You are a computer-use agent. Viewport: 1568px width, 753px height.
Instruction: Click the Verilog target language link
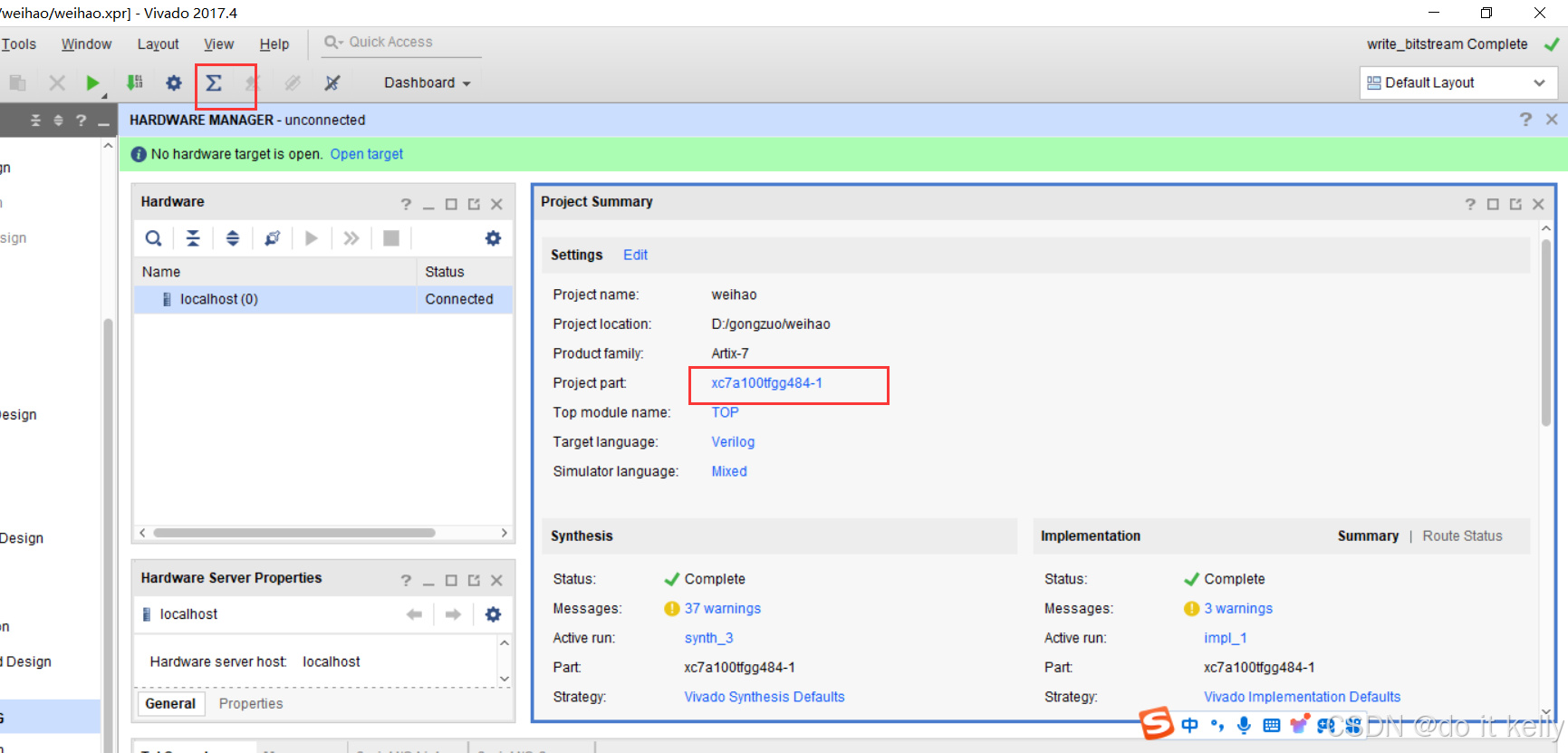[733, 441]
